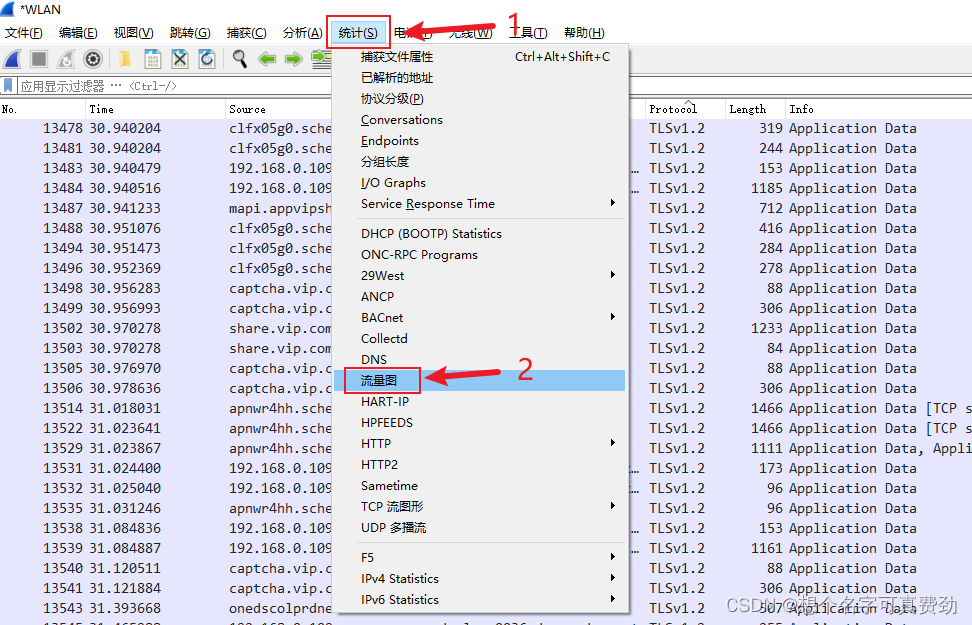Screen dimensions: 972x625
Task: Expand TCP 流图形 submenu
Action: tap(480, 507)
